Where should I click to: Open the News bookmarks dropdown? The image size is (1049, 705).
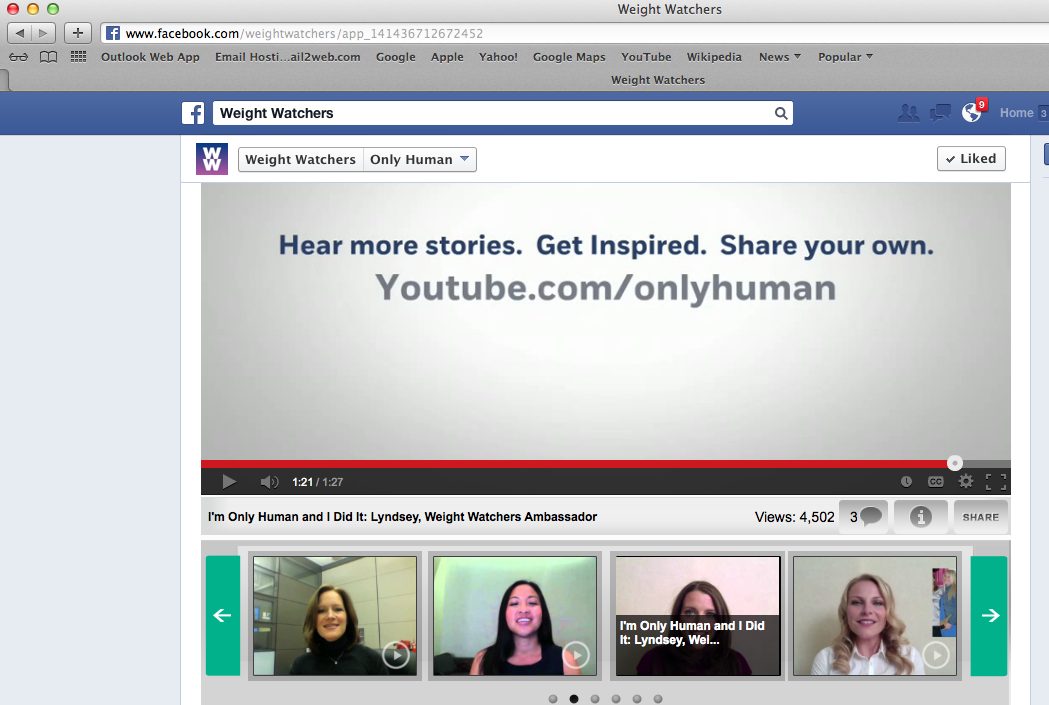(779, 57)
